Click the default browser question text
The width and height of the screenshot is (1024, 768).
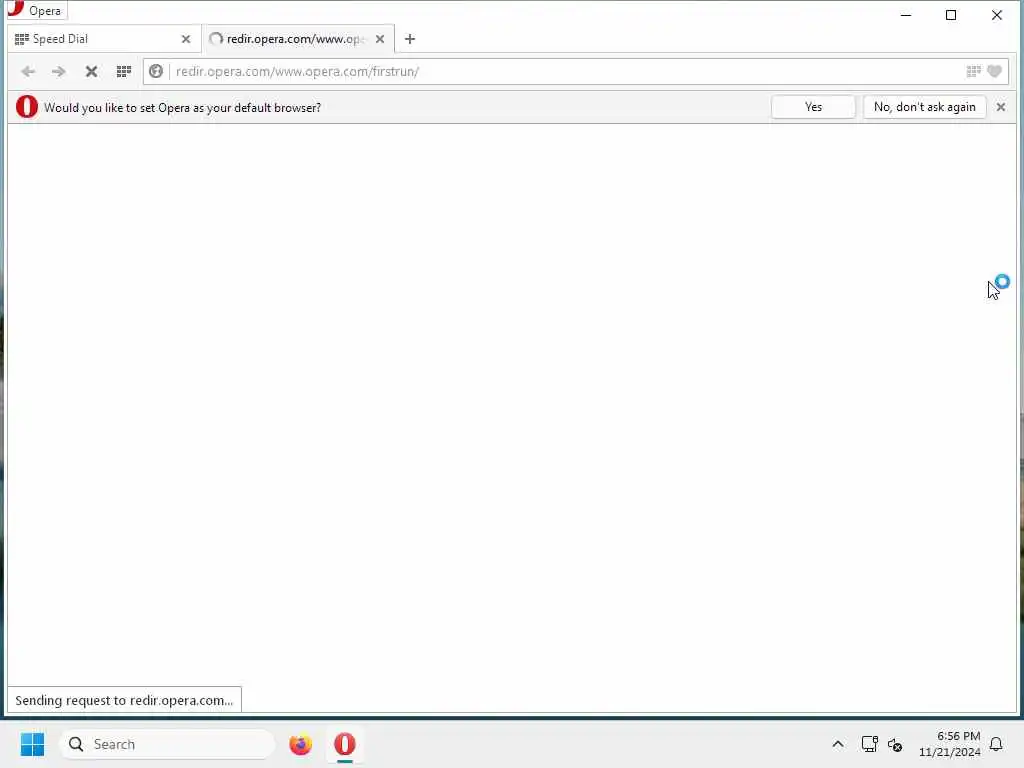pyautogui.click(x=182, y=108)
